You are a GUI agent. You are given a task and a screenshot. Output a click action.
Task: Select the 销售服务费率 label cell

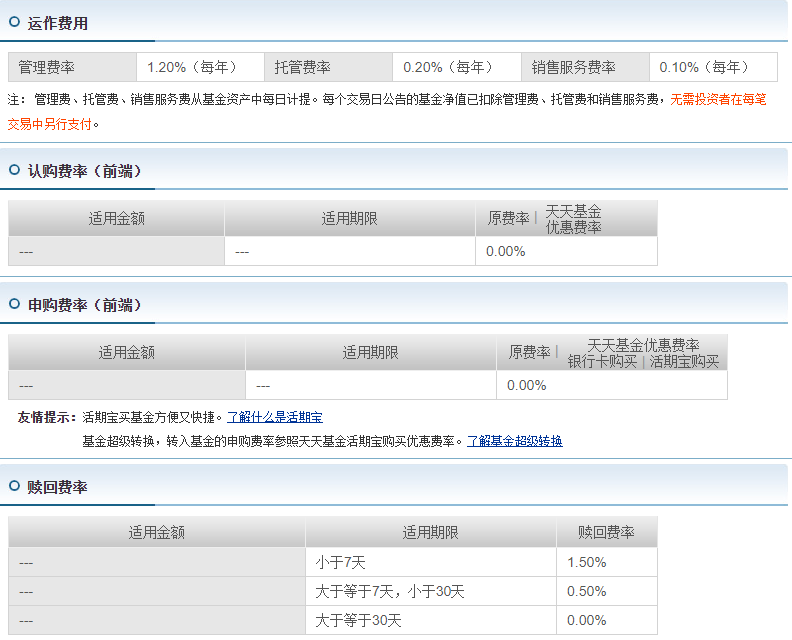585,67
